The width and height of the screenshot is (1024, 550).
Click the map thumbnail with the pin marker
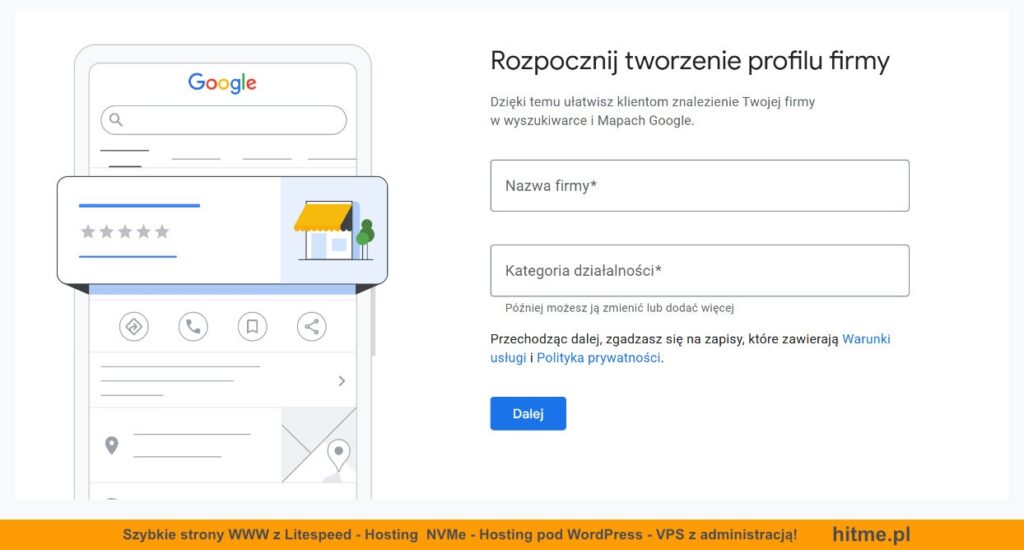pyautogui.click(x=319, y=445)
